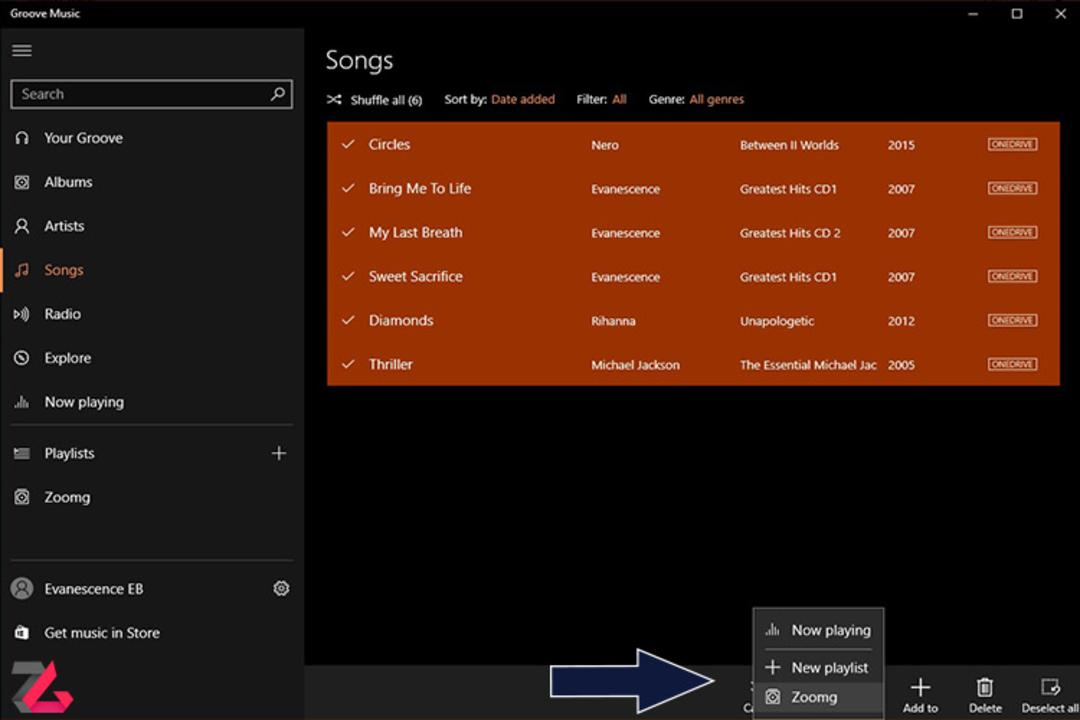Select Zoomg in the Add to menu
The height and width of the screenshot is (720, 1080).
tap(818, 697)
